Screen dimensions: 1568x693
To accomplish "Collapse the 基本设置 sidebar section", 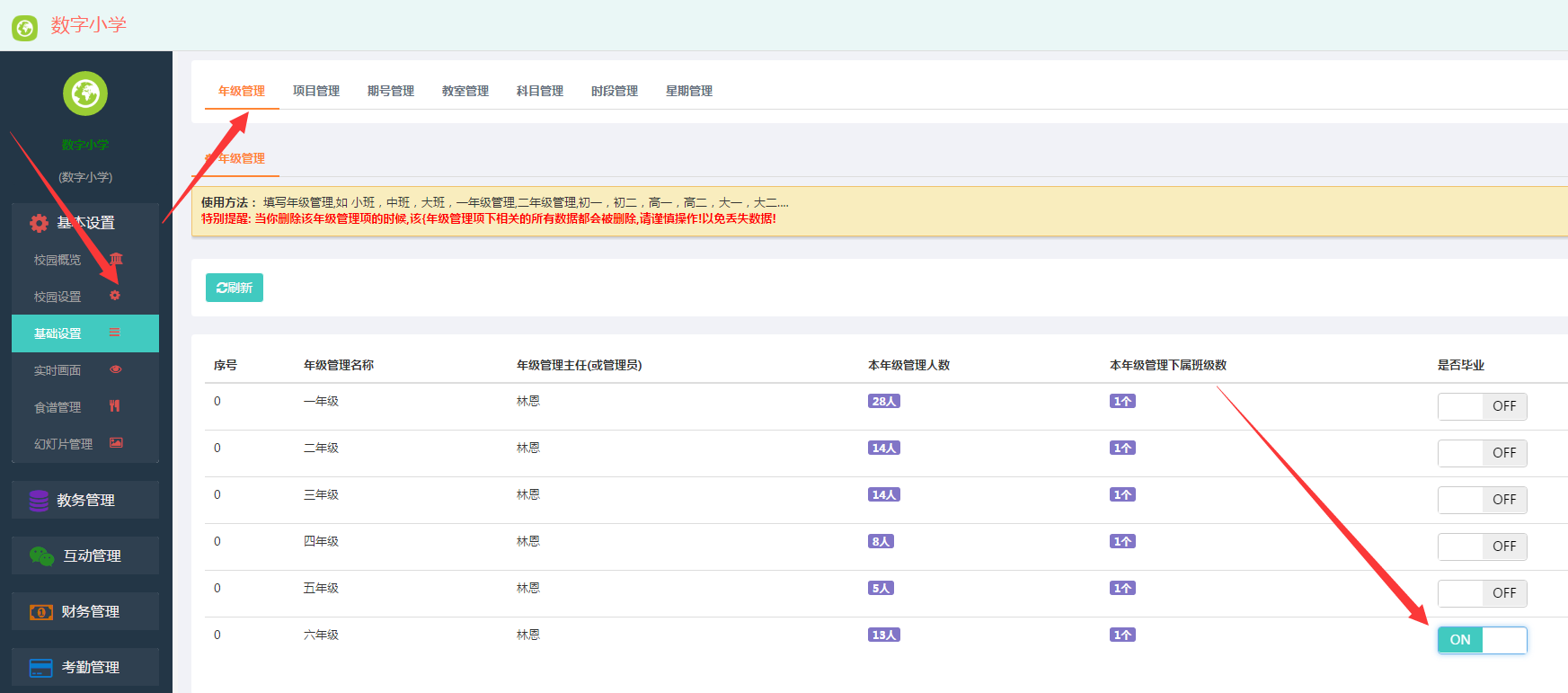I will tap(85, 223).
